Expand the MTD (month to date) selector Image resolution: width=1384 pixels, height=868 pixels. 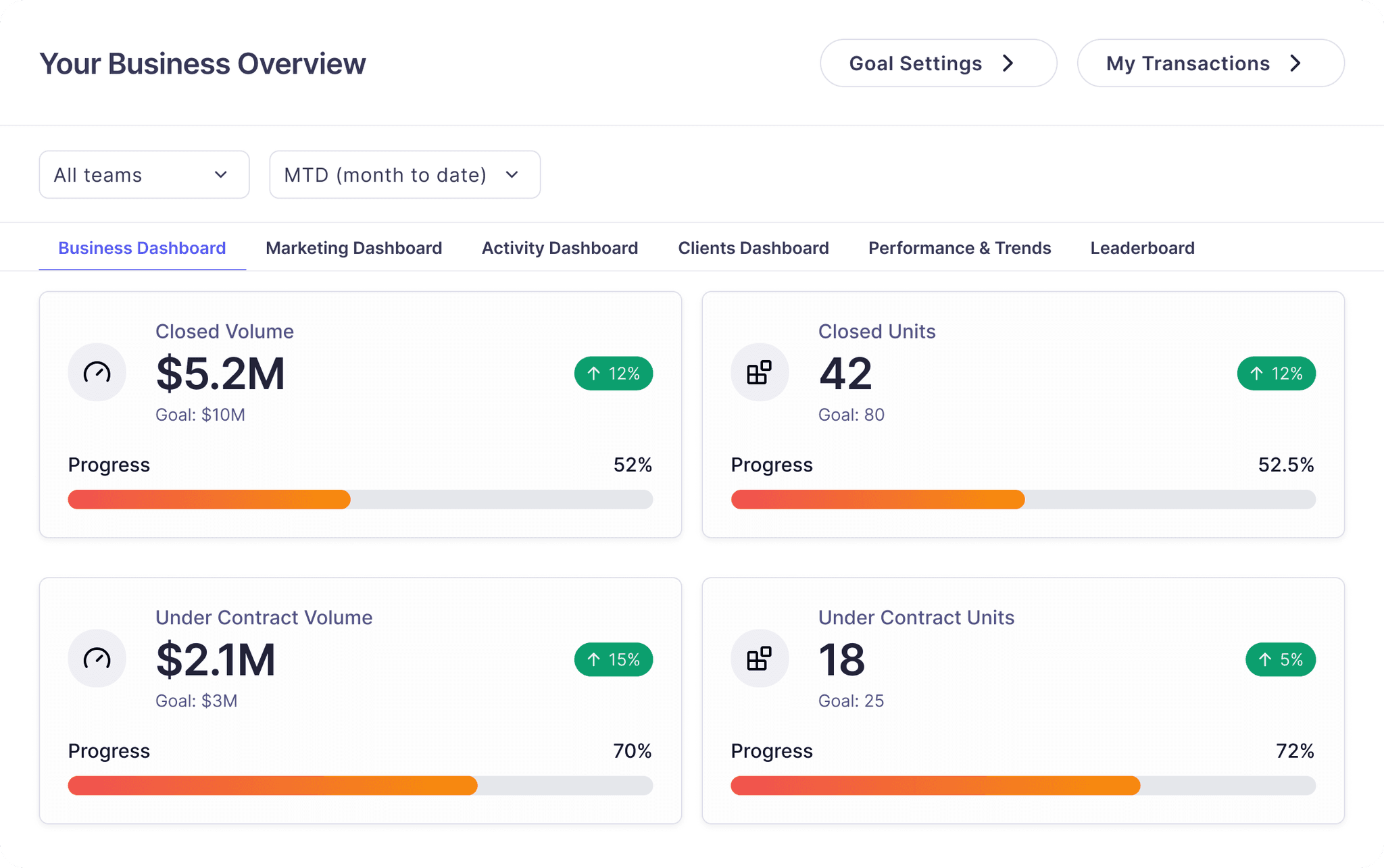[x=404, y=175]
